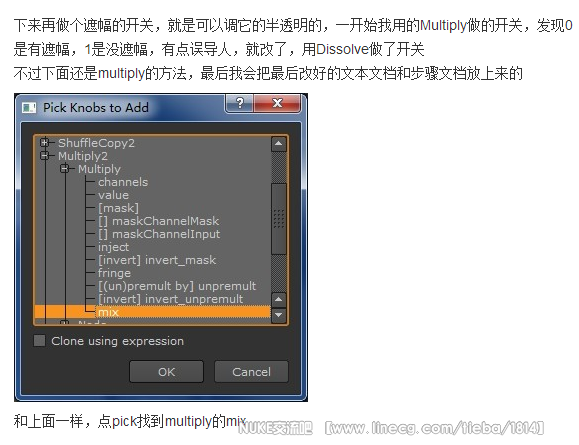Select the [mask] knob entry
Screen dimensions: 579x445
click(x=119, y=208)
